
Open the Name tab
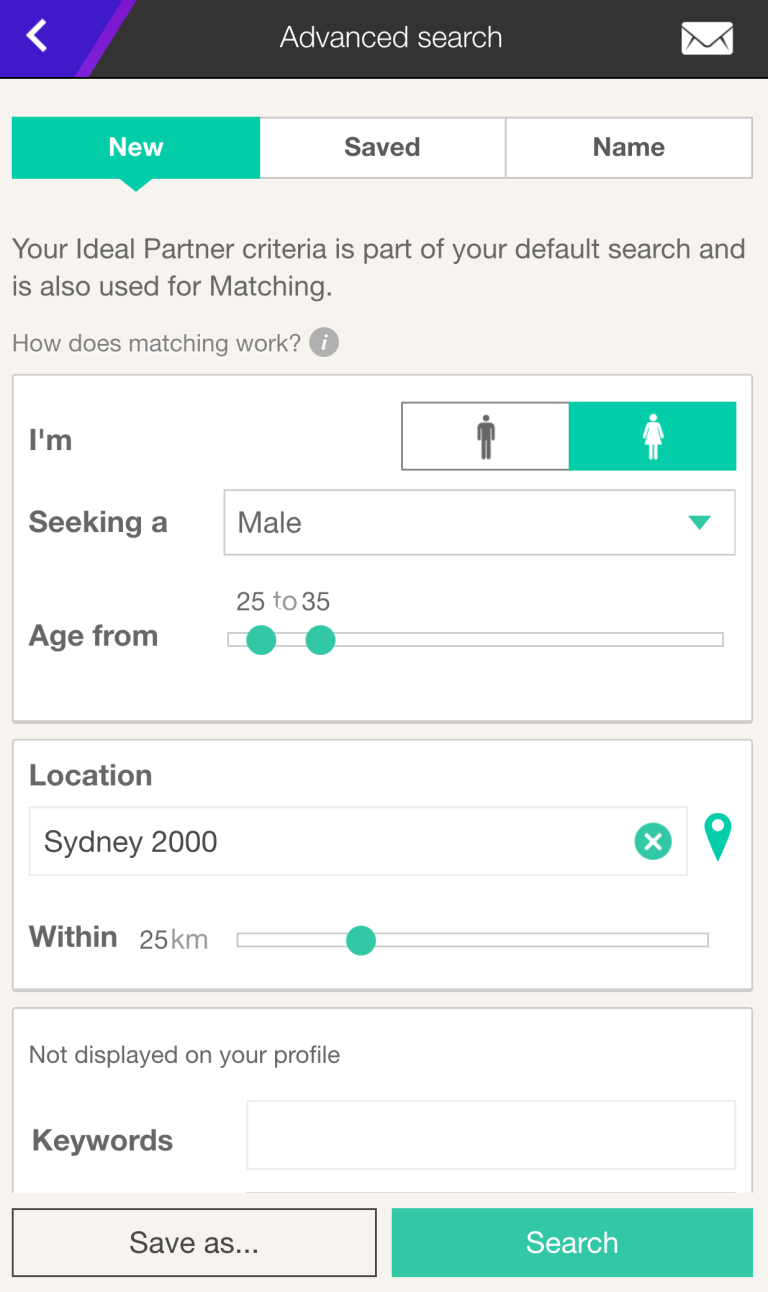628,147
